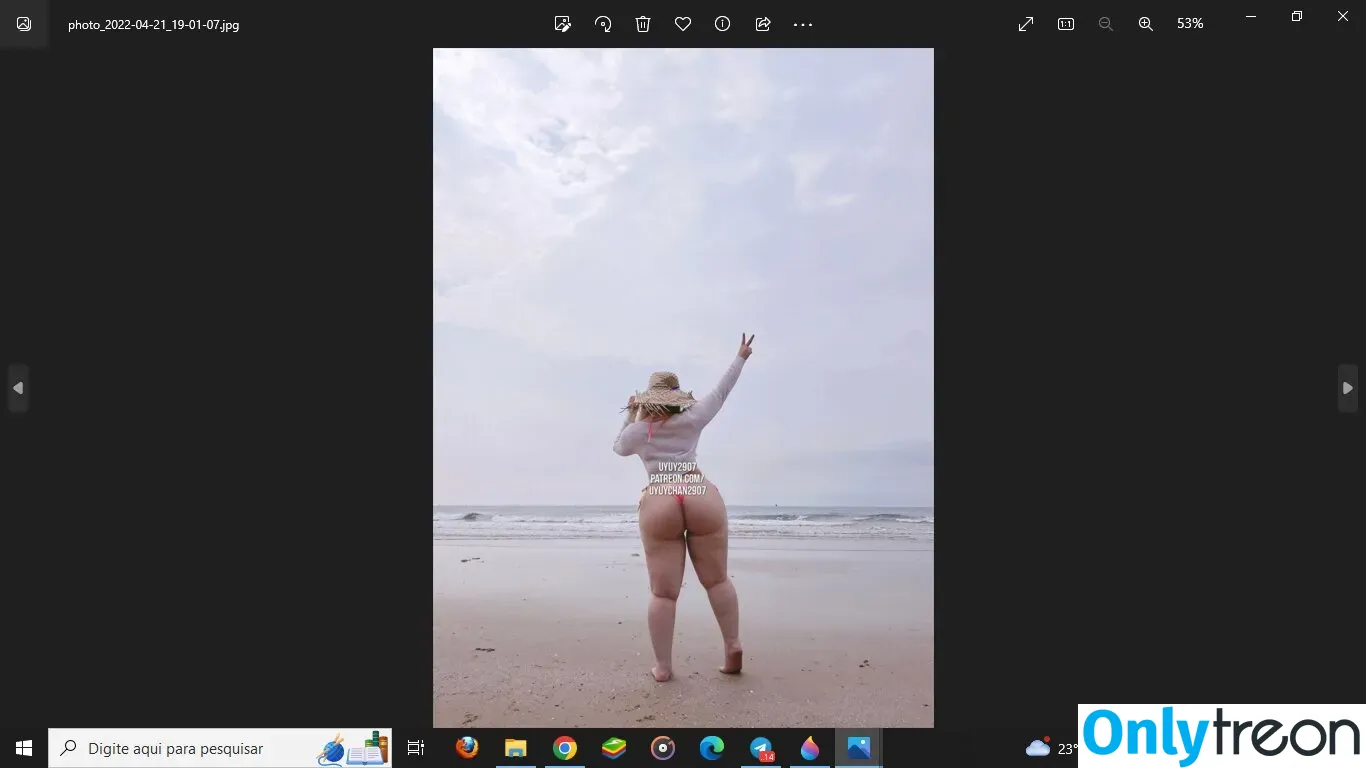Open File Explorer from the taskbar
Viewport: 1366px width, 768px height.
click(x=515, y=748)
